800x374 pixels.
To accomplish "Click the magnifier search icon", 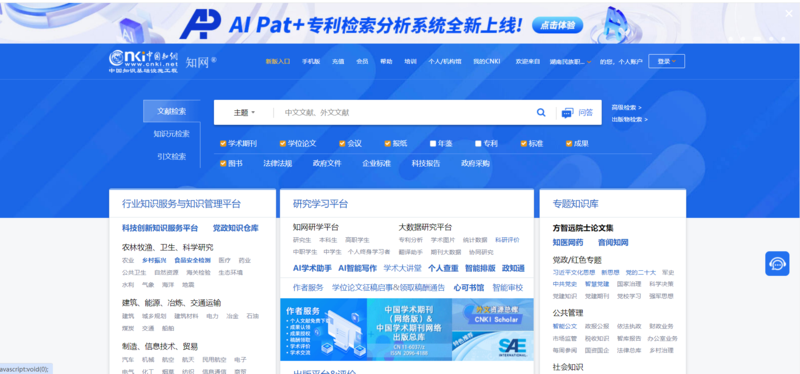I will coord(541,113).
